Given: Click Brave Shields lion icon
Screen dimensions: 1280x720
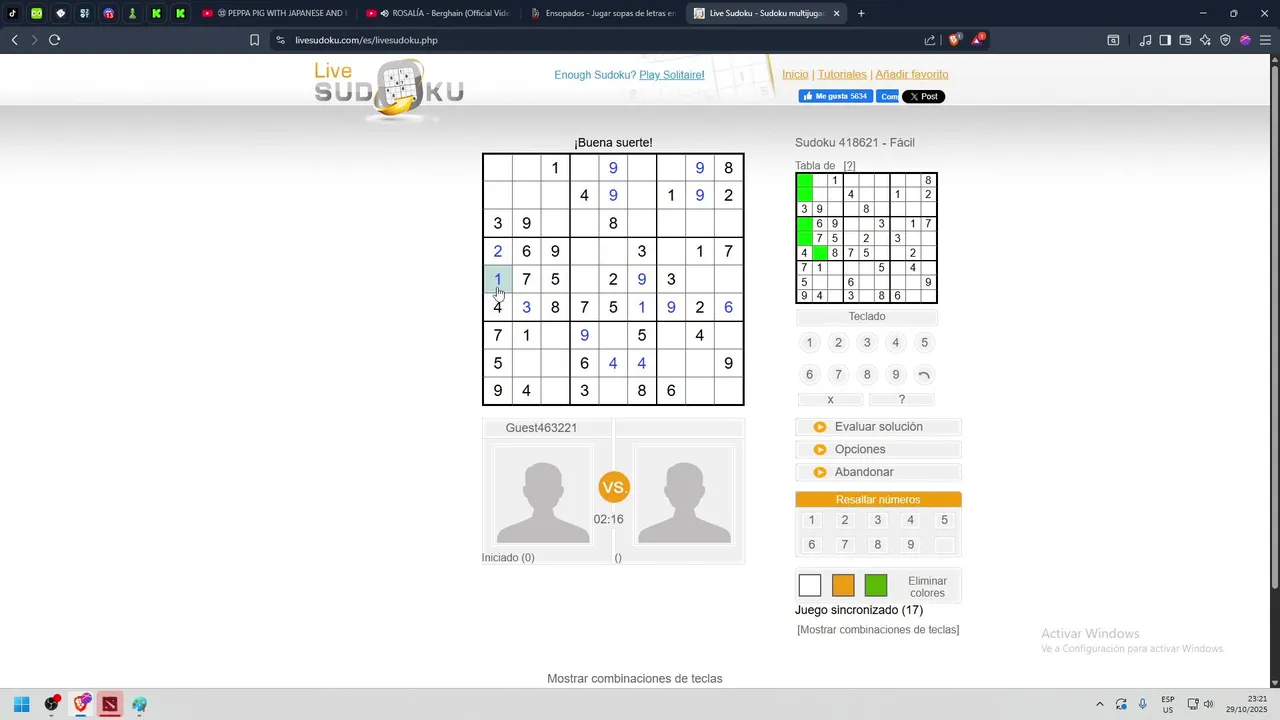Looking at the screenshot, I should 955,40.
